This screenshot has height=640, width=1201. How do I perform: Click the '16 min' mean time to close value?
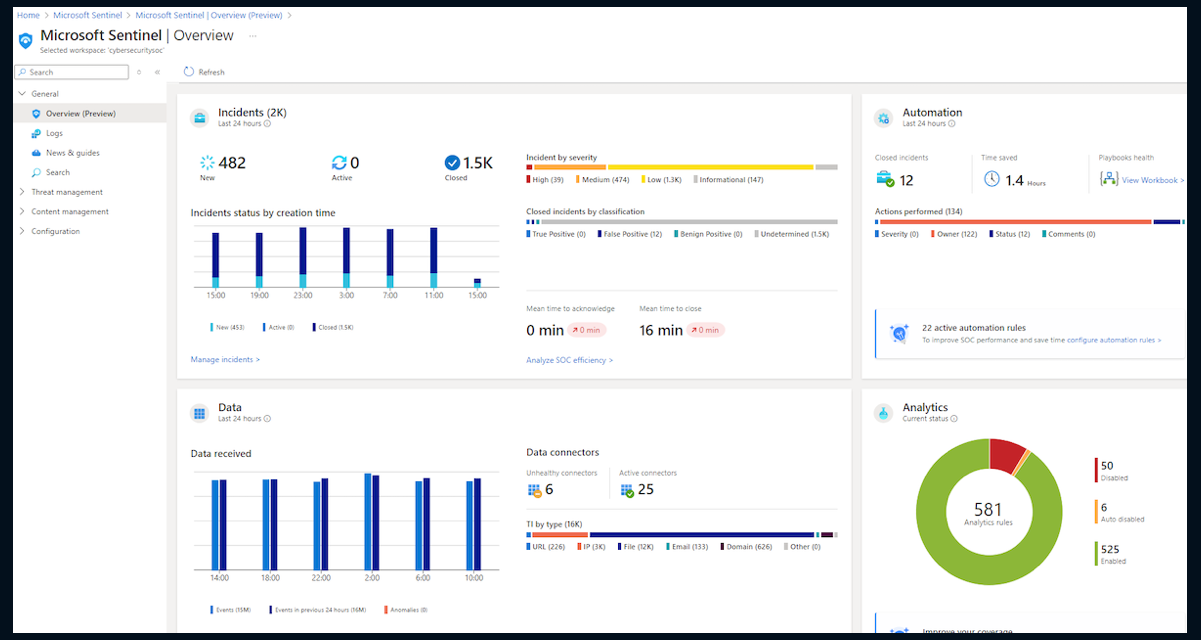pos(661,330)
